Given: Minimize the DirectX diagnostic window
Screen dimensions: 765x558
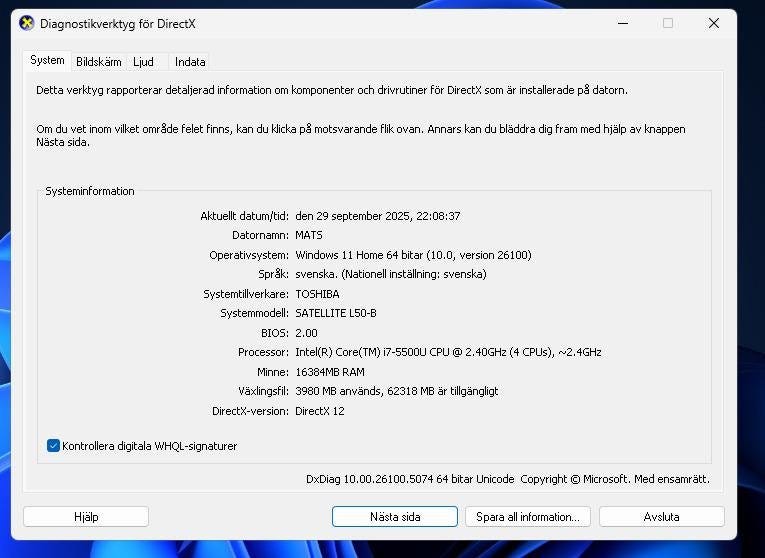Looking at the screenshot, I should pos(623,23).
